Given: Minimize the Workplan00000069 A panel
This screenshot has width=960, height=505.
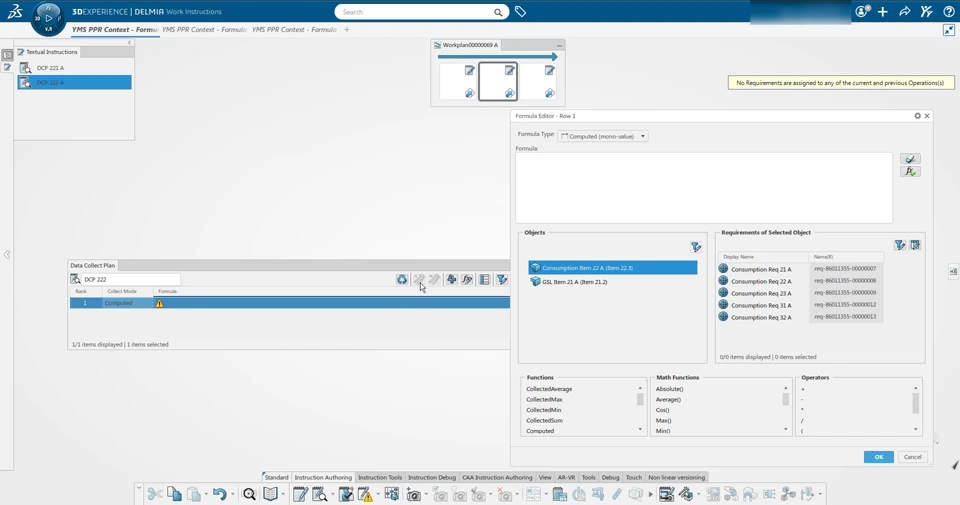Looking at the screenshot, I should tap(559, 45).
